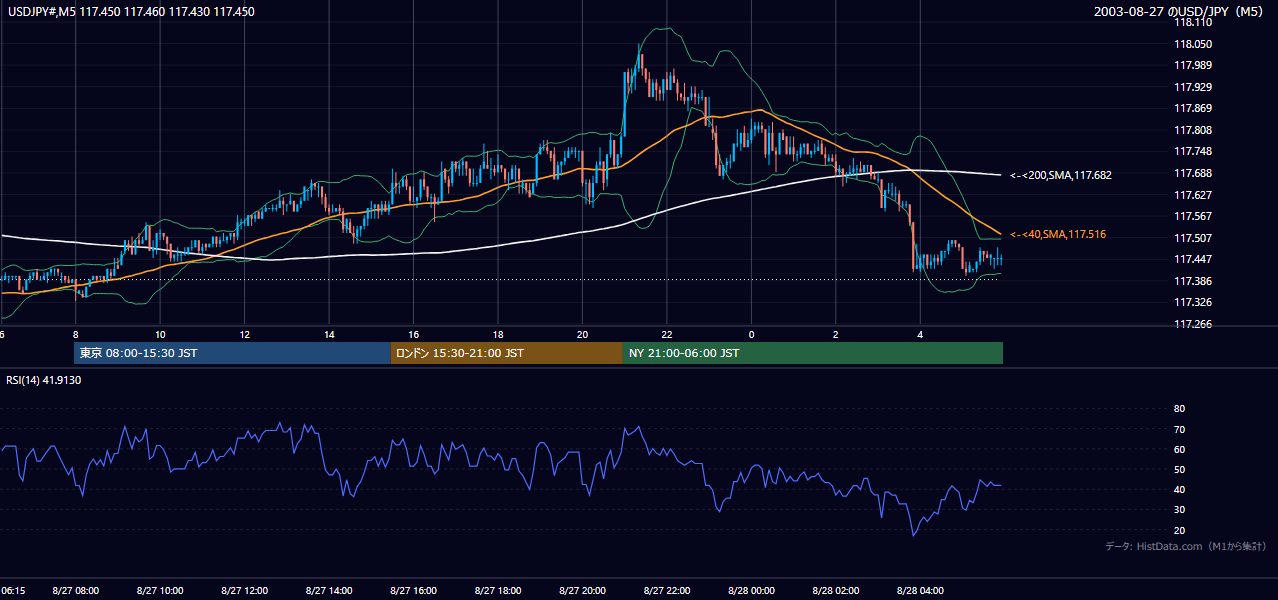Click the 8/28 00:00 time axis label
1278x600 pixels.
[752, 590]
